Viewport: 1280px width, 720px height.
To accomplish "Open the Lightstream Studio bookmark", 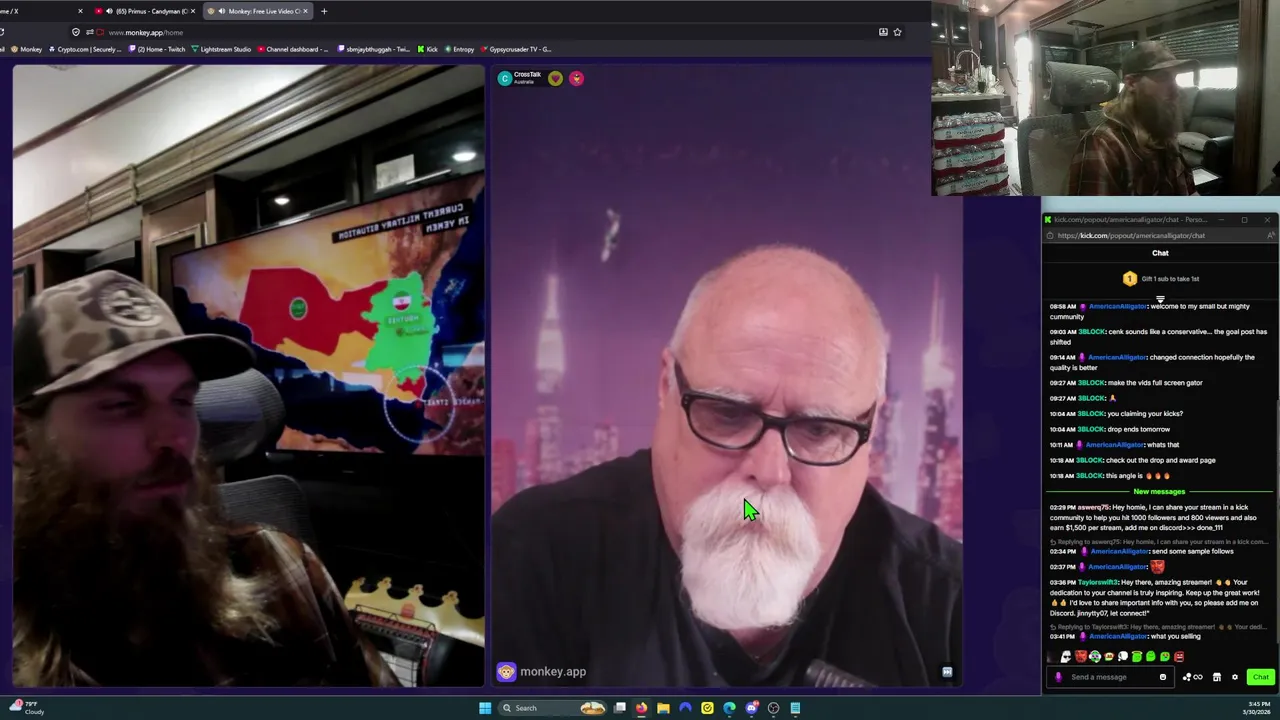I will (220, 49).
